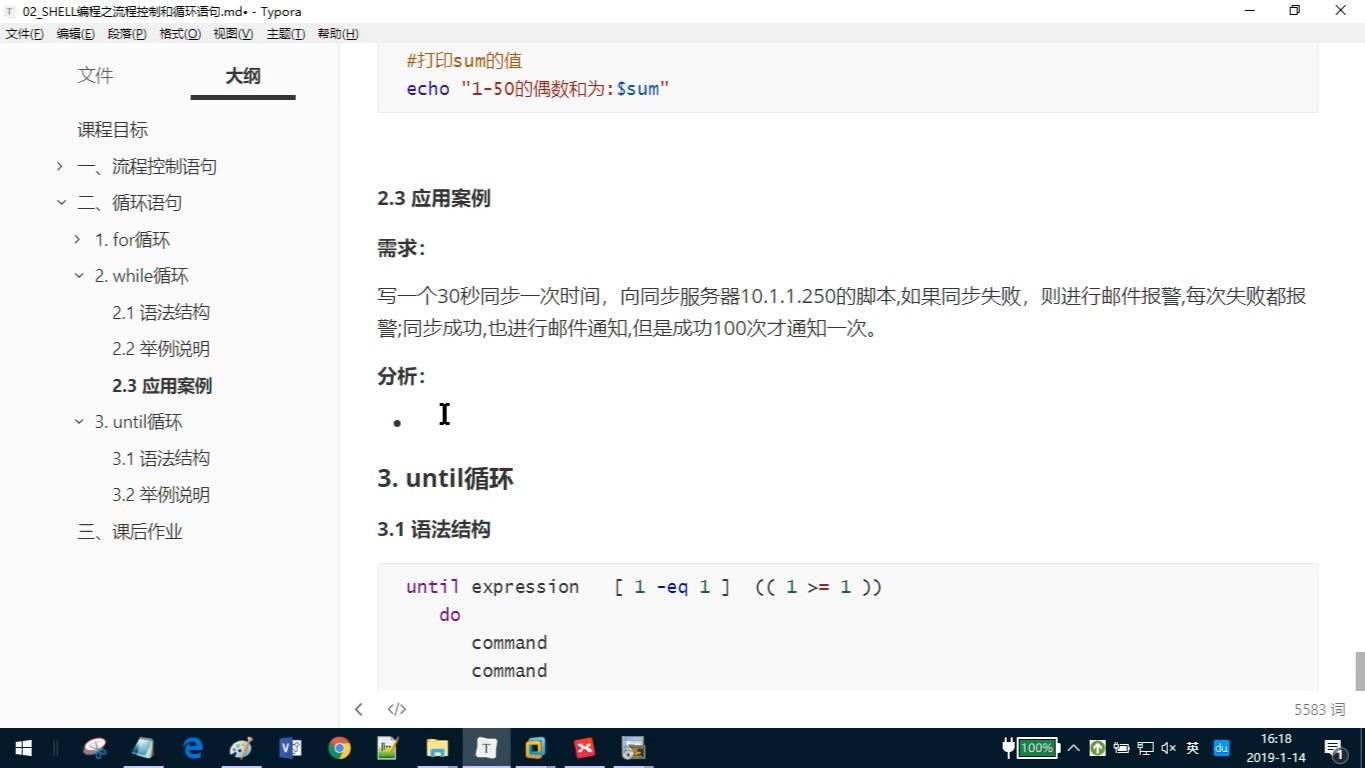Open the 格式(O) menu
Viewport: 1365px width, 768px height.
pyautogui.click(x=180, y=34)
